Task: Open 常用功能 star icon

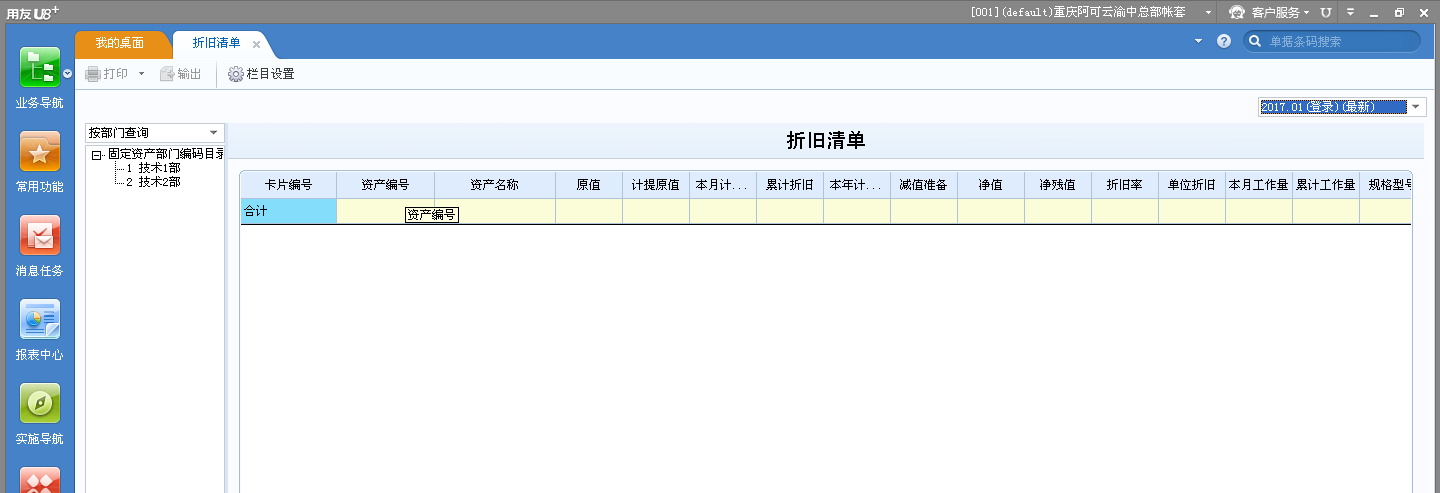Action: (39, 152)
